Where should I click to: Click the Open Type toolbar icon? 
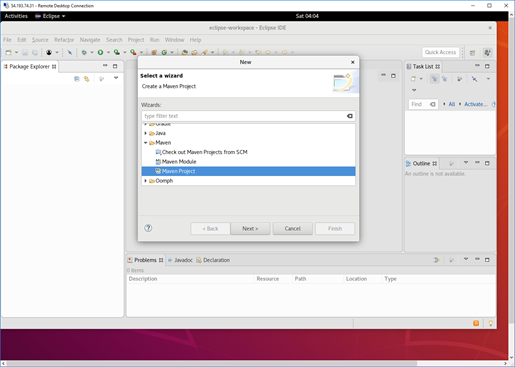[185, 52]
